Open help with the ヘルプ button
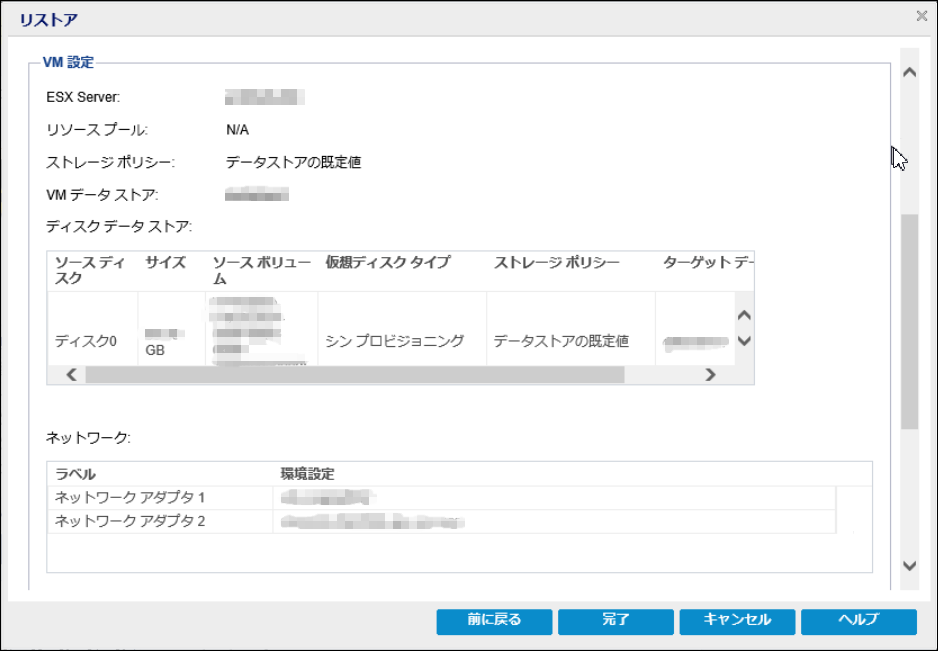Viewport: 938px width, 651px height. tap(858, 620)
